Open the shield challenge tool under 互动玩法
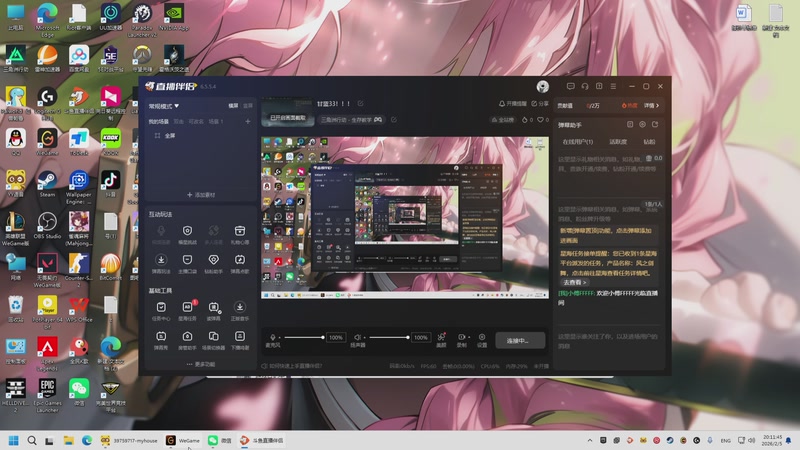The height and width of the screenshot is (450, 800). click(x=187, y=235)
